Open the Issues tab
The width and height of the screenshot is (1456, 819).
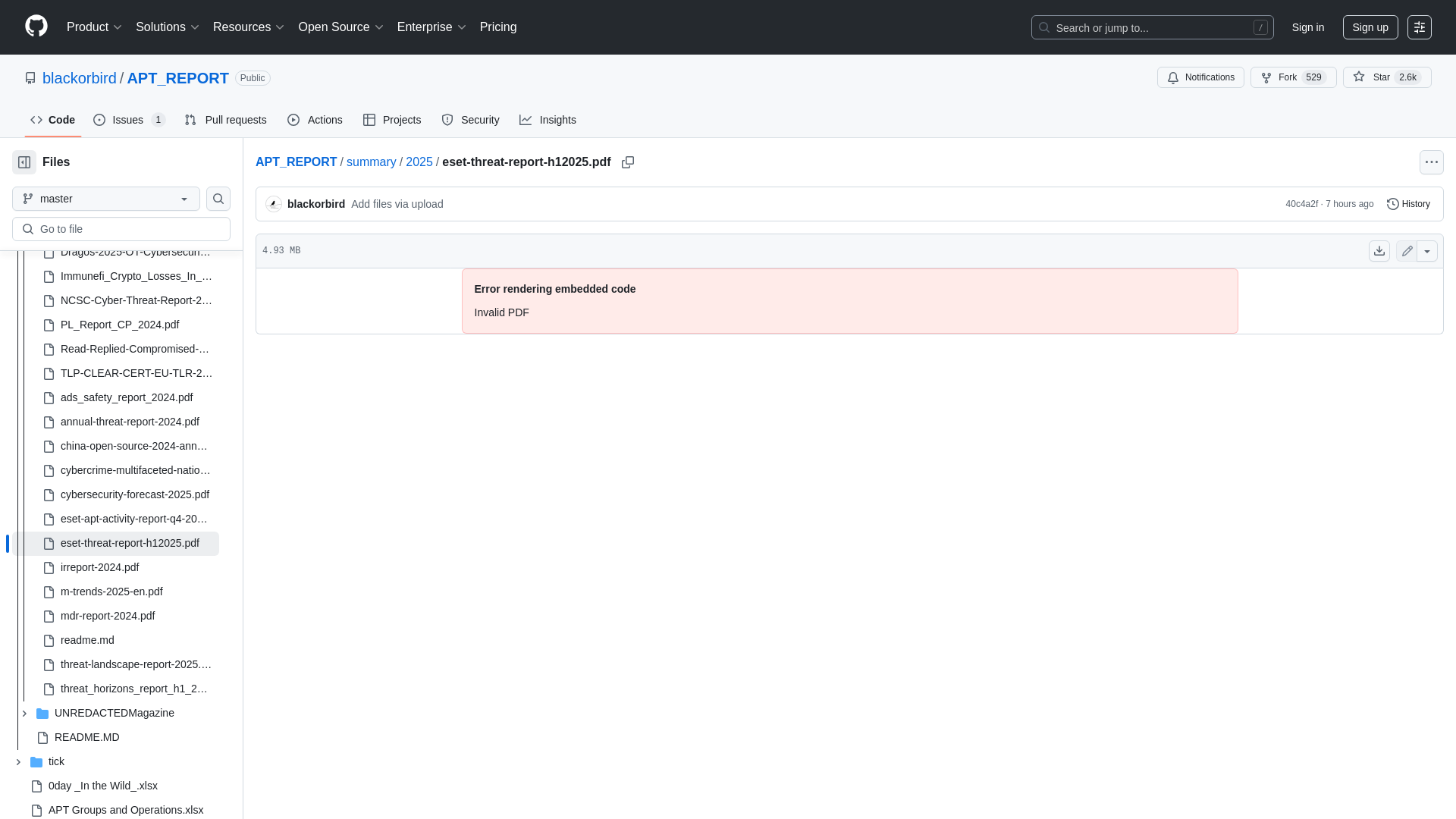[129, 120]
